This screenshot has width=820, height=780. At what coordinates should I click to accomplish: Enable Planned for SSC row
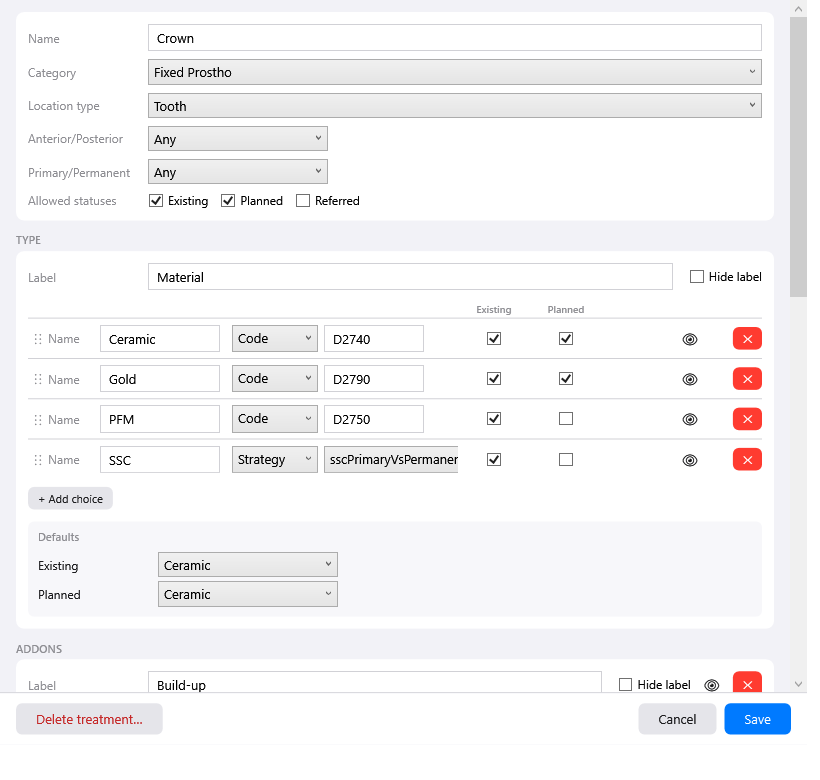[x=566, y=460]
